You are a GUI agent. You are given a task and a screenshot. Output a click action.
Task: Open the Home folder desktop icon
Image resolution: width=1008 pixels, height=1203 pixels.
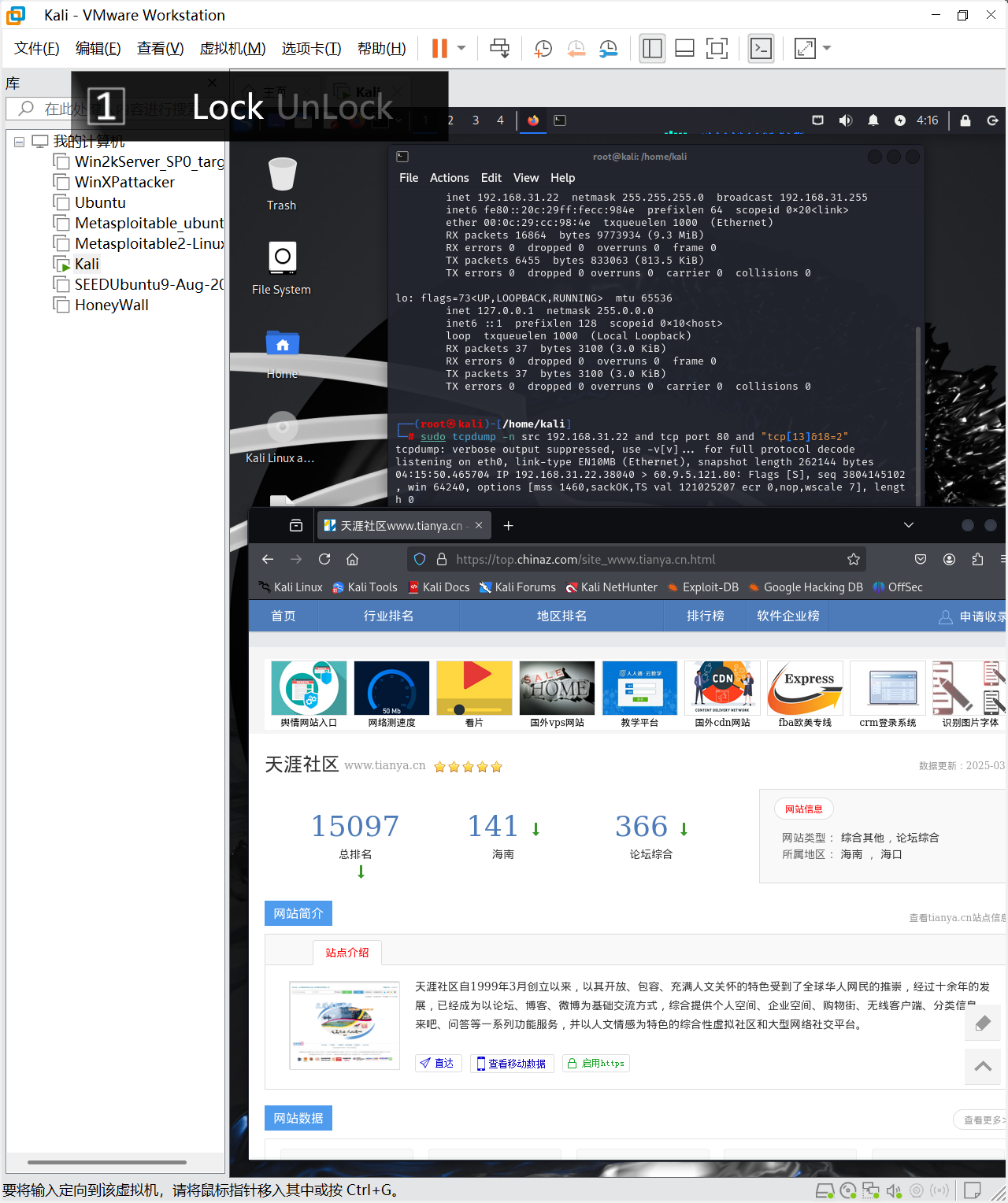tap(282, 354)
